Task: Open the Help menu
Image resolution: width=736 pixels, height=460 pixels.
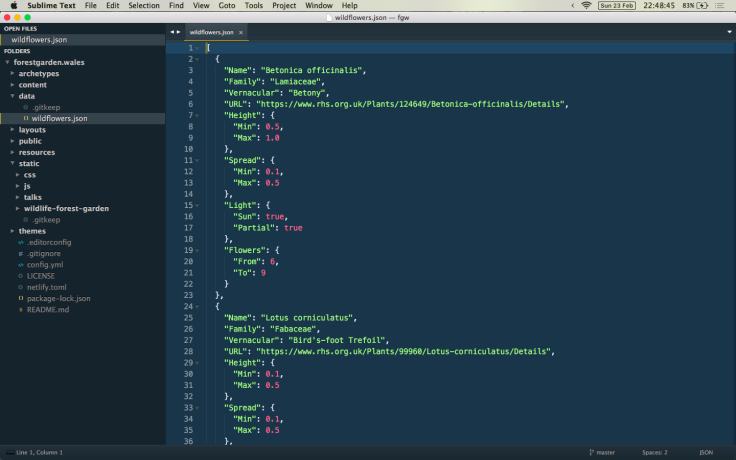Action: coord(350,6)
